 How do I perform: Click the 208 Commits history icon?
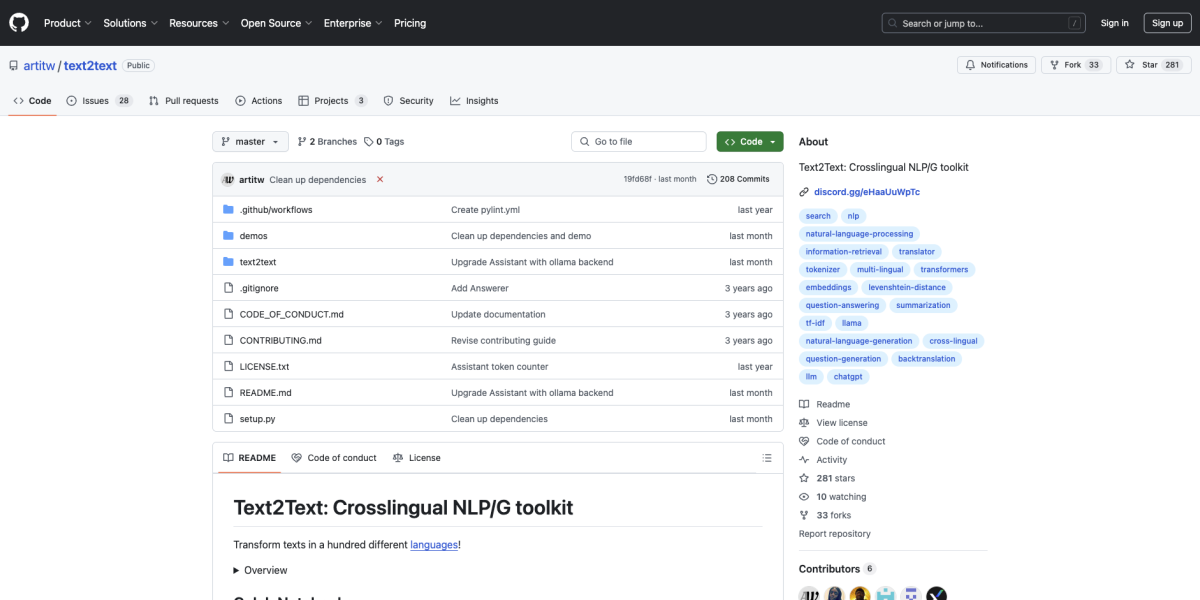point(712,180)
